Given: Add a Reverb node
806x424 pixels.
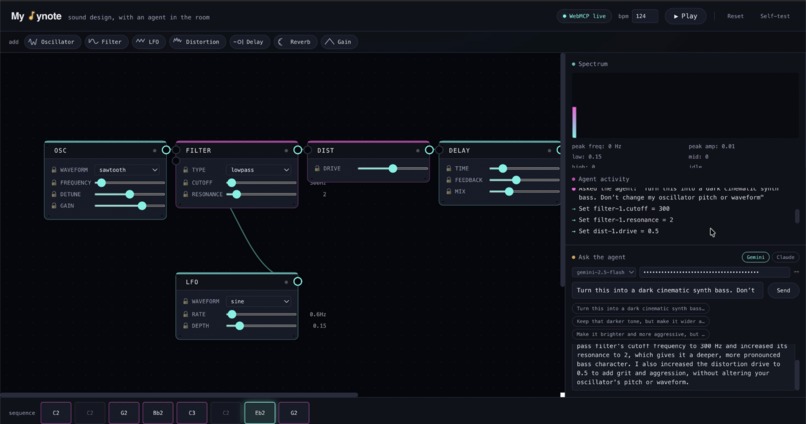Looking at the screenshot, I should point(295,42).
